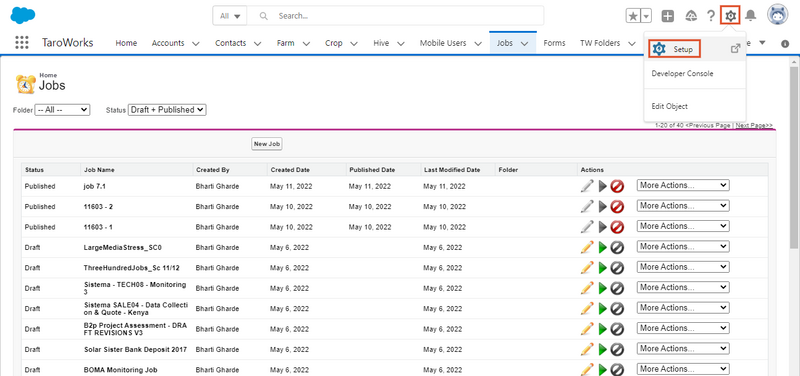
Task: Open More Actions for BOMA Monitoring Job
Action: coord(683,369)
